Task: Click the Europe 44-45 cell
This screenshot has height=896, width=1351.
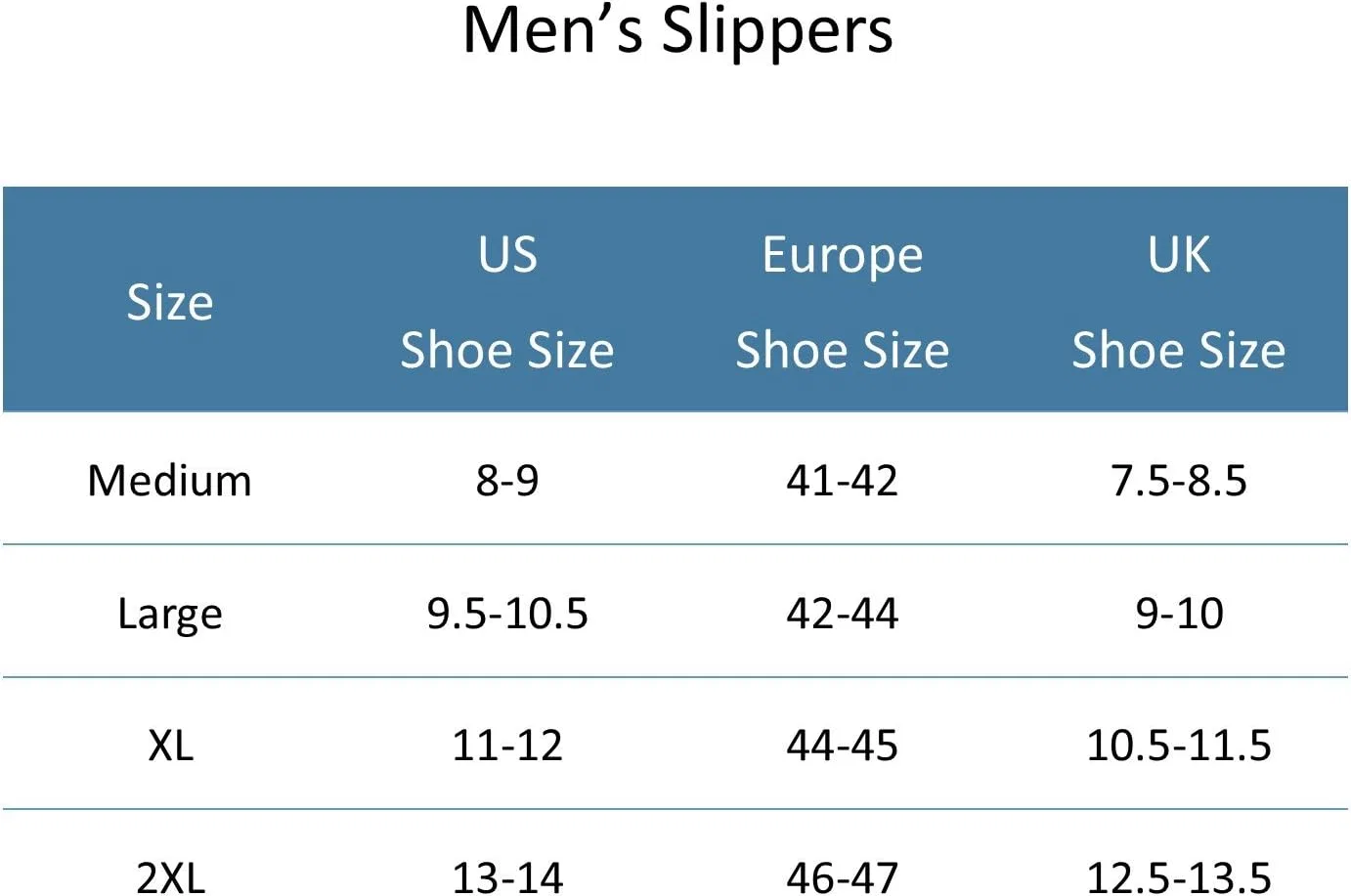Action: [843, 746]
